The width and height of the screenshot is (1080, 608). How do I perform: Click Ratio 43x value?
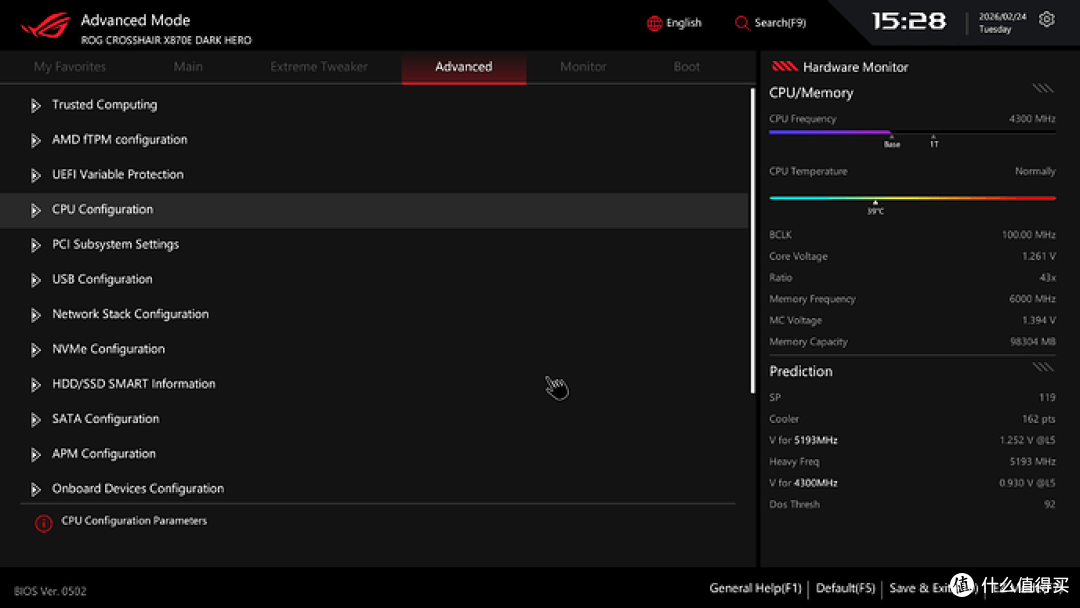1048,277
